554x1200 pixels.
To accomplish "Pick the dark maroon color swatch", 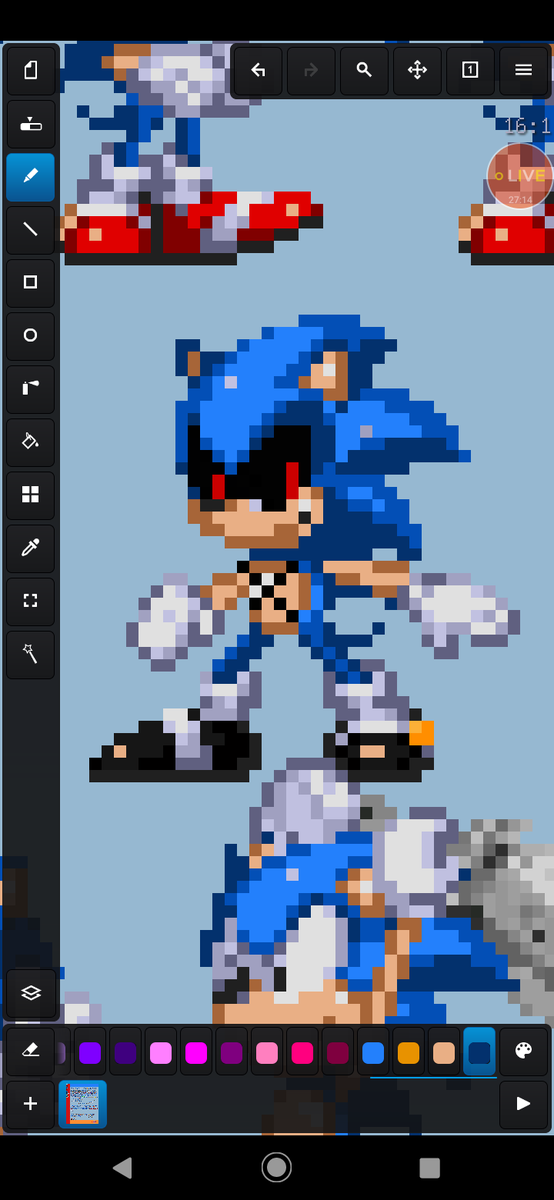I will 337,1052.
